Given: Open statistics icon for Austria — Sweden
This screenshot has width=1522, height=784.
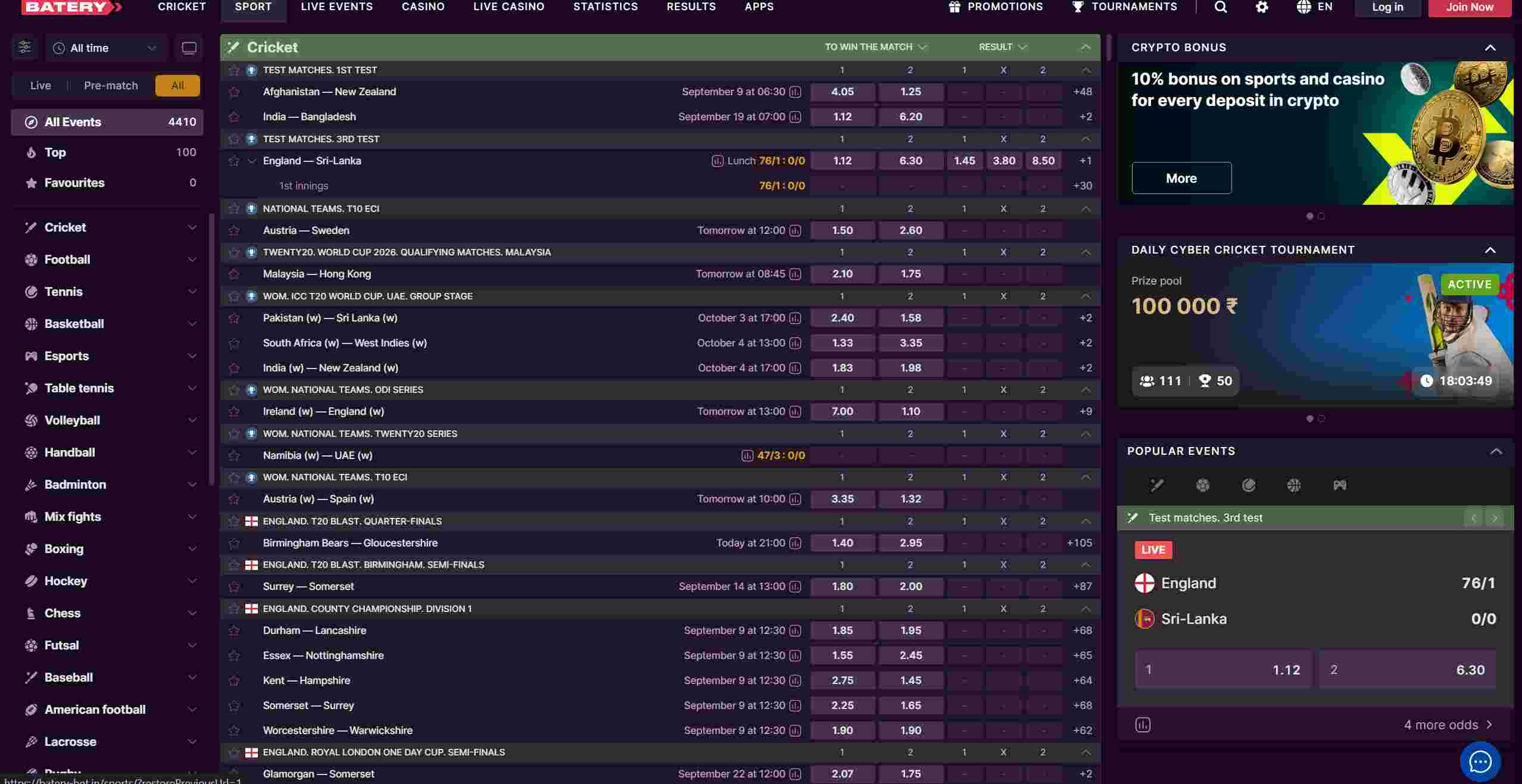Looking at the screenshot, I should [795, 230].
